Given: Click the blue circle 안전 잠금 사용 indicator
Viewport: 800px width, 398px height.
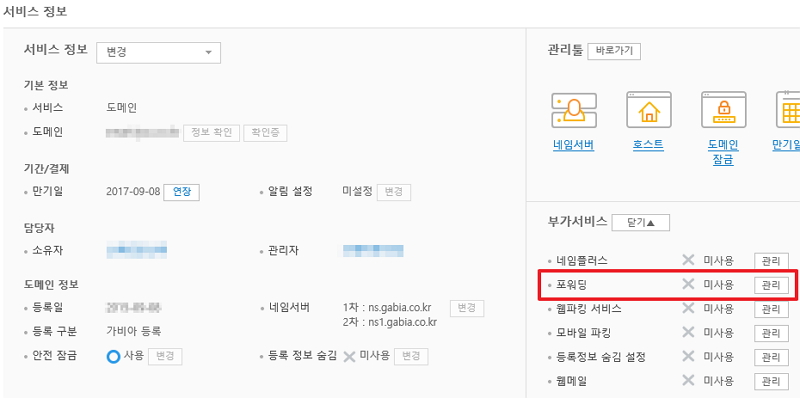Looking at the screenshot, I should coord(113,356).
